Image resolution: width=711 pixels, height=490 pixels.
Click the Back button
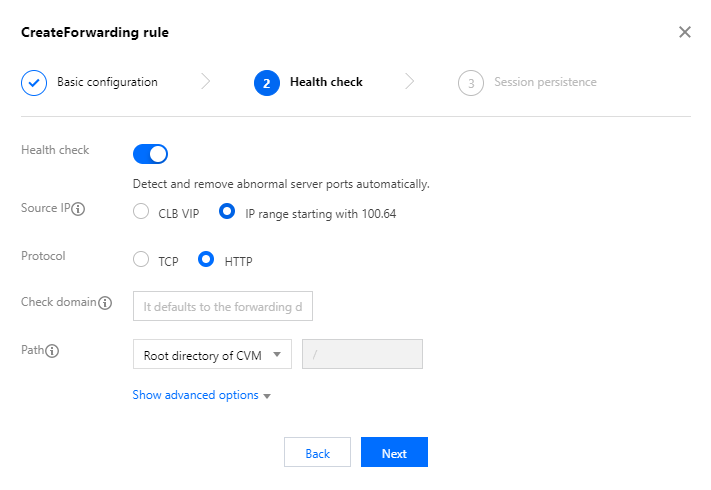tap(317, 453)
